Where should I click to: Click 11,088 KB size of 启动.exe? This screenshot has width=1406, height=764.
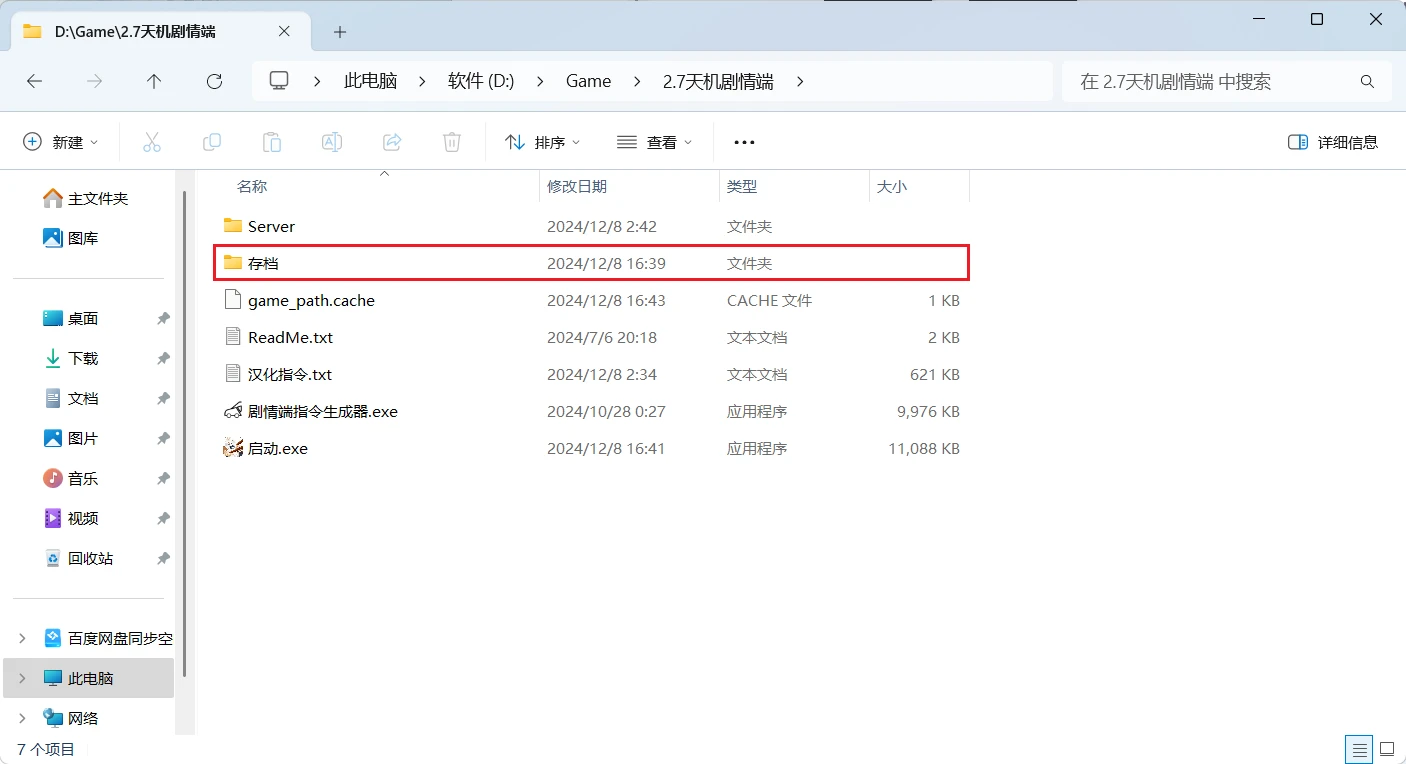click(x=924, y=449)
